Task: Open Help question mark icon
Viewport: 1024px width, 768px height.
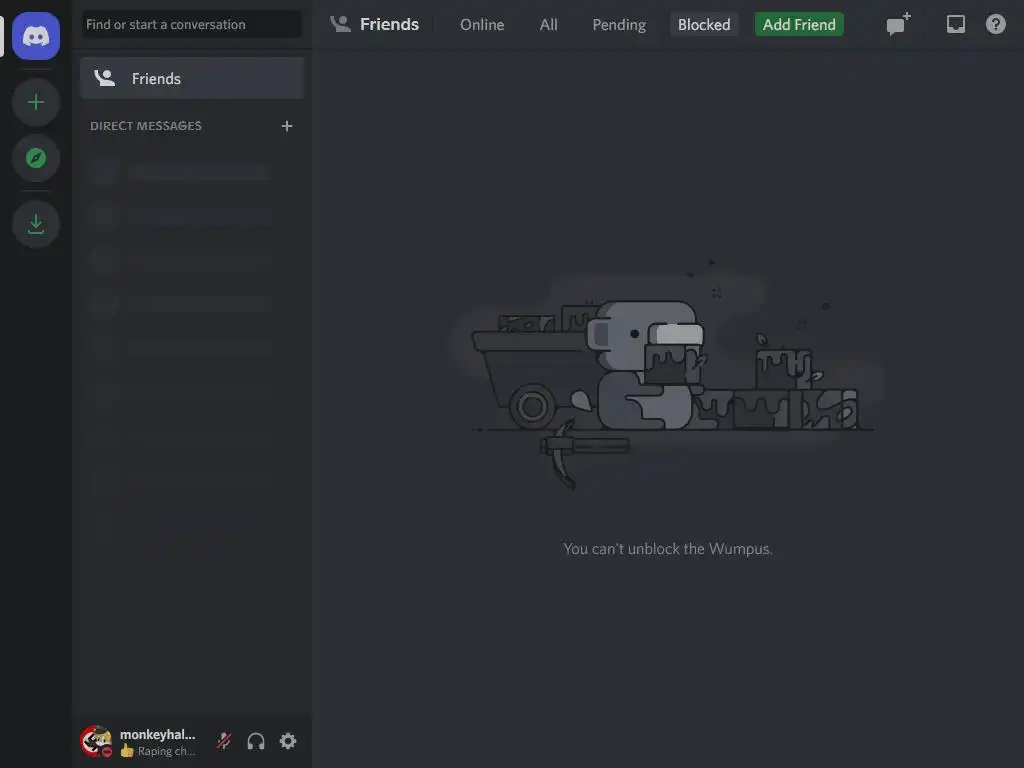Action: 995,24
